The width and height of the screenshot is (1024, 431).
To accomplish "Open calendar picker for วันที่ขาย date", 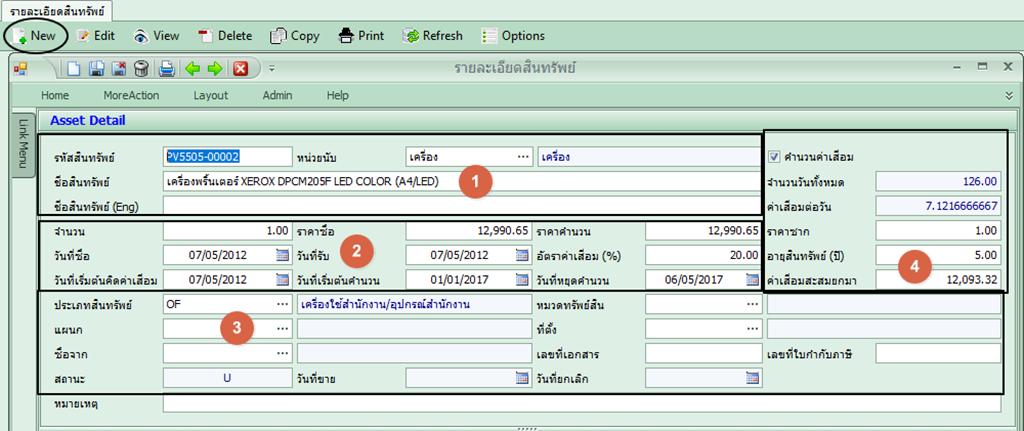I will 522,378.
